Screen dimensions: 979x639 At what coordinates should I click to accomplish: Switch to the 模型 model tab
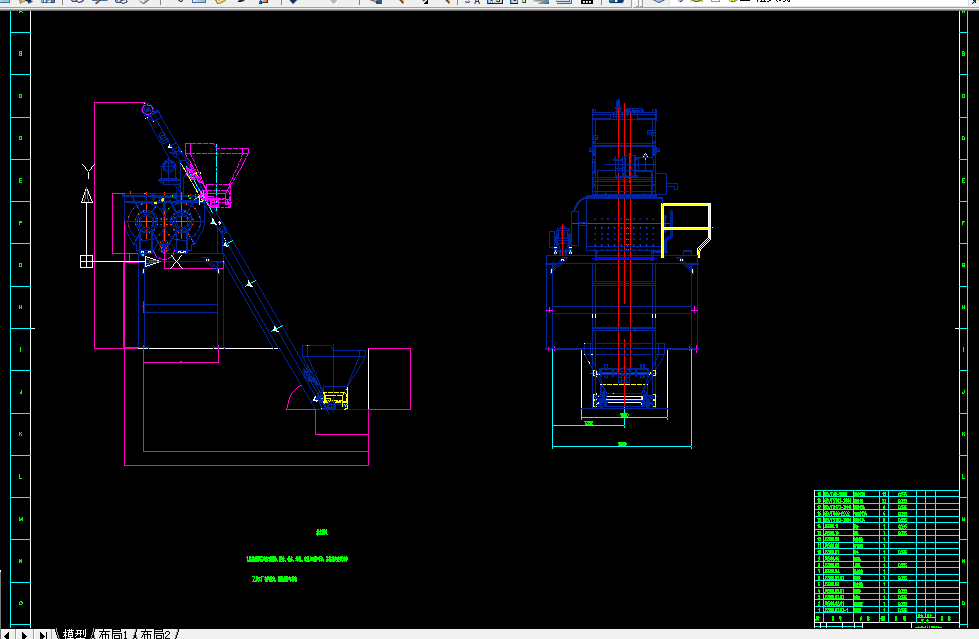(x=74, y=634)
